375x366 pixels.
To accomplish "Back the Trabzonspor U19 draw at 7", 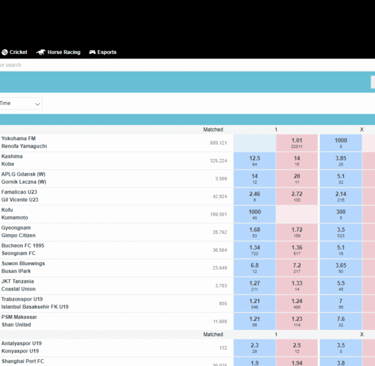I will click(341, 303).
